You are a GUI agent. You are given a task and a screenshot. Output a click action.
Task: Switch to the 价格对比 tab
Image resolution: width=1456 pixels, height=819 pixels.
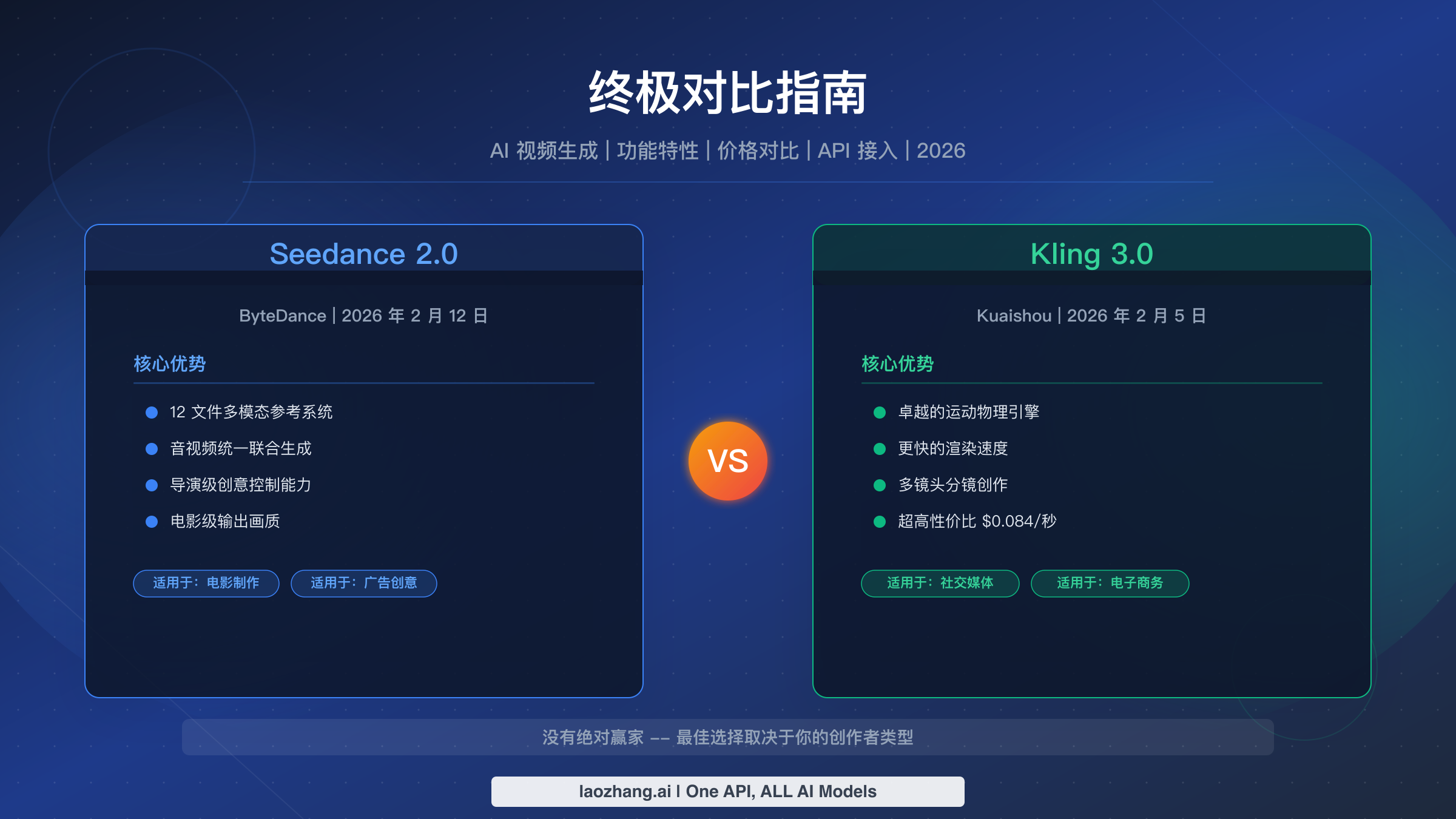pos(758,151)
